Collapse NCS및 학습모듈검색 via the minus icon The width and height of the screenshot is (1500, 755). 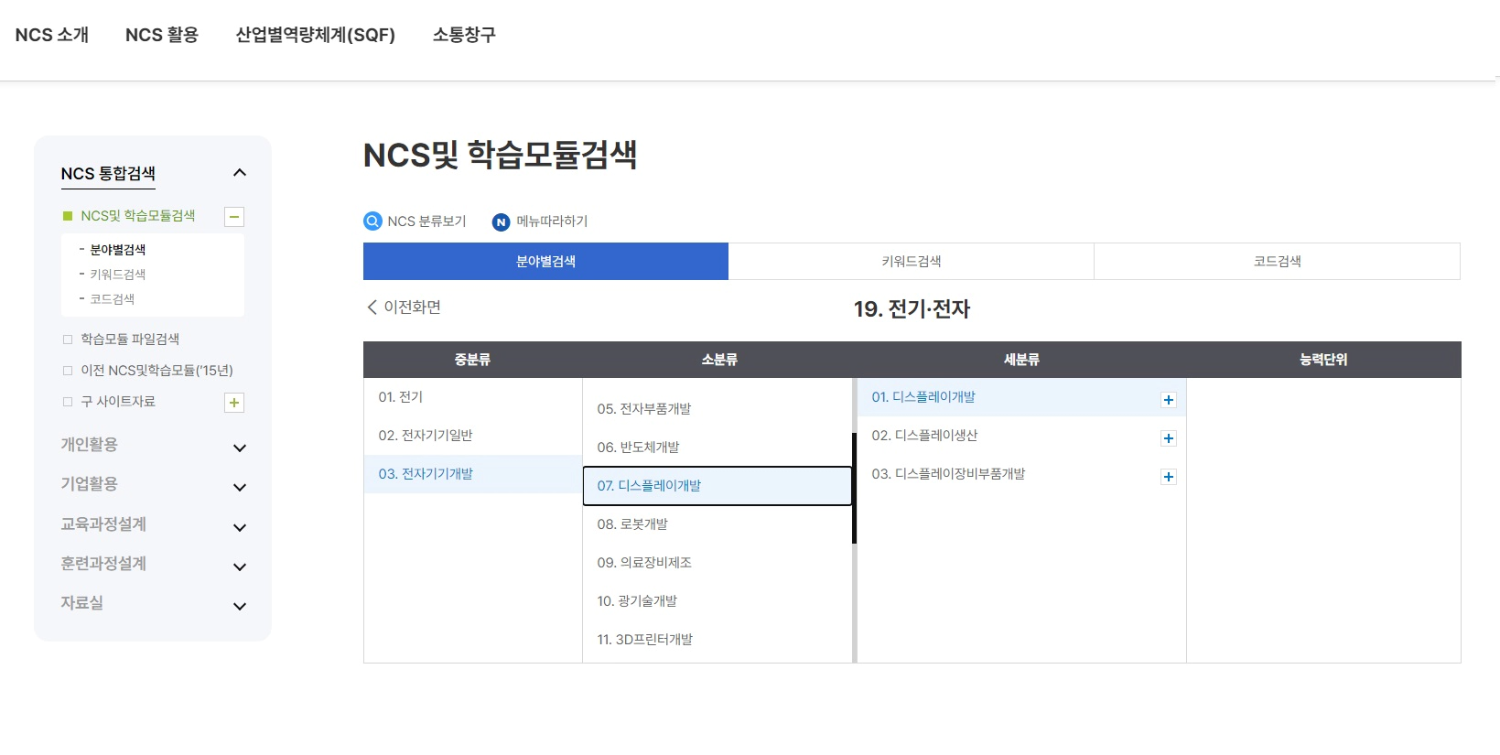[x=234, y=216]
